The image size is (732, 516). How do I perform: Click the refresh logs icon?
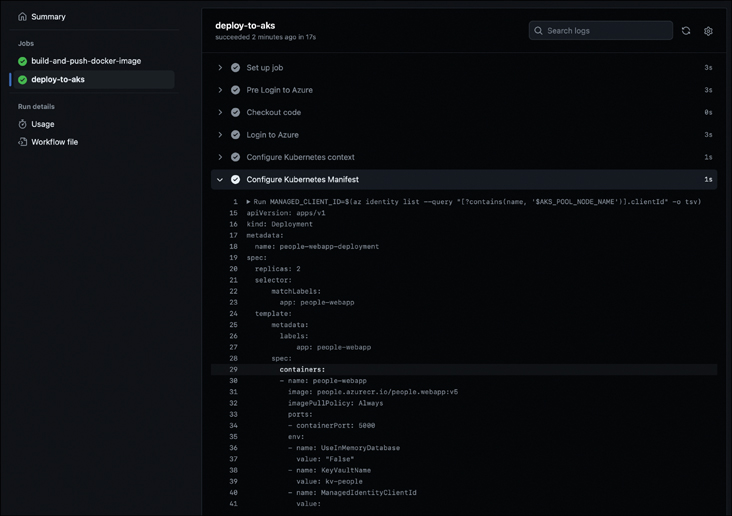click(x=686, y=31)
